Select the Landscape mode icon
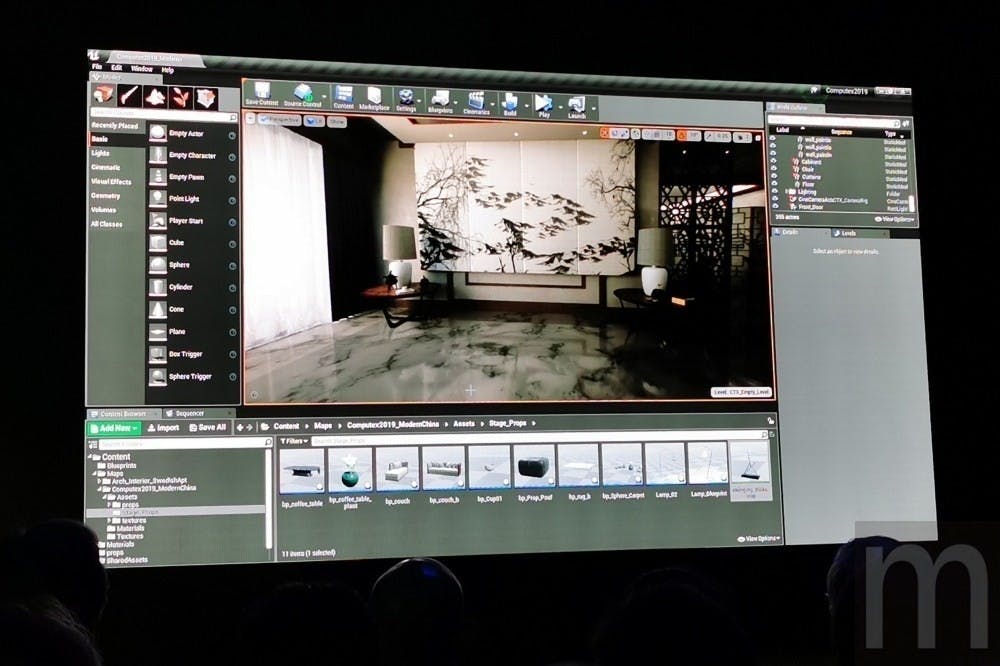 tap(155, 96)
